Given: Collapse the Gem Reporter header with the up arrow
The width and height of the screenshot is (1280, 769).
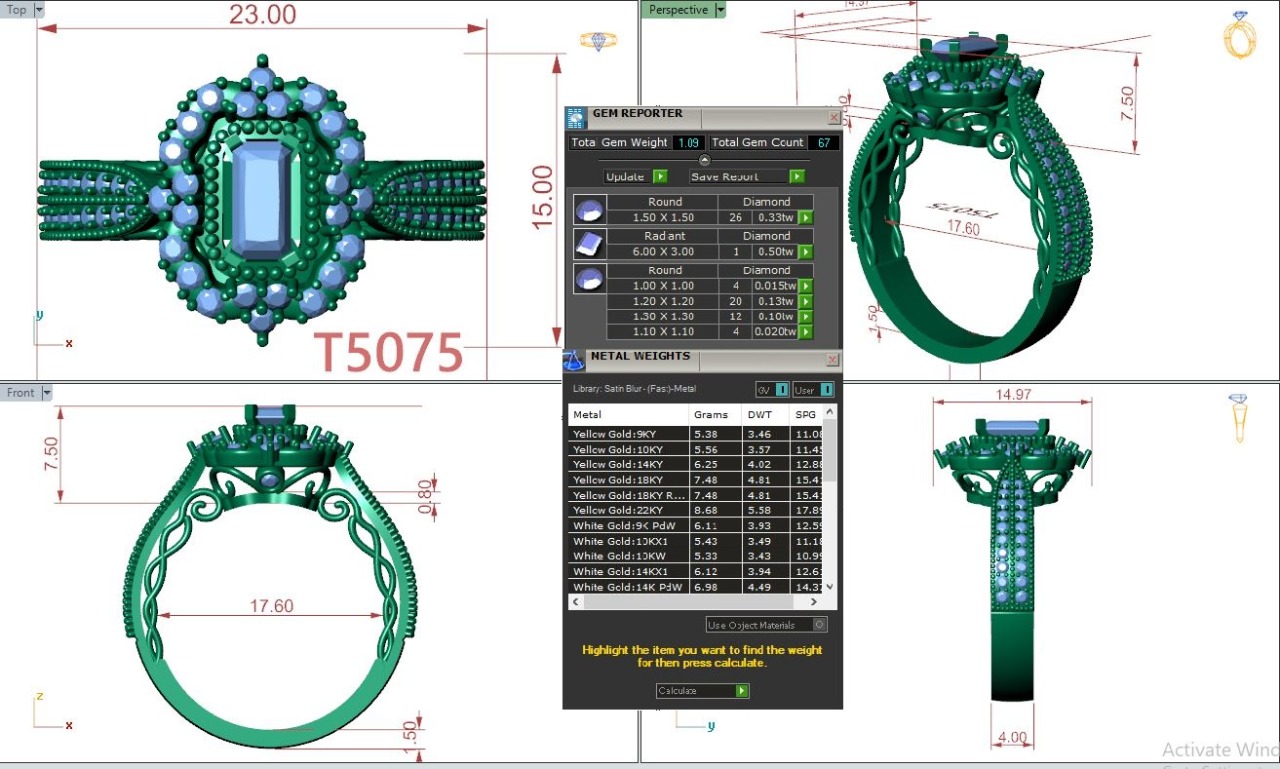Looking at the screenshot, I should point(704,160).
